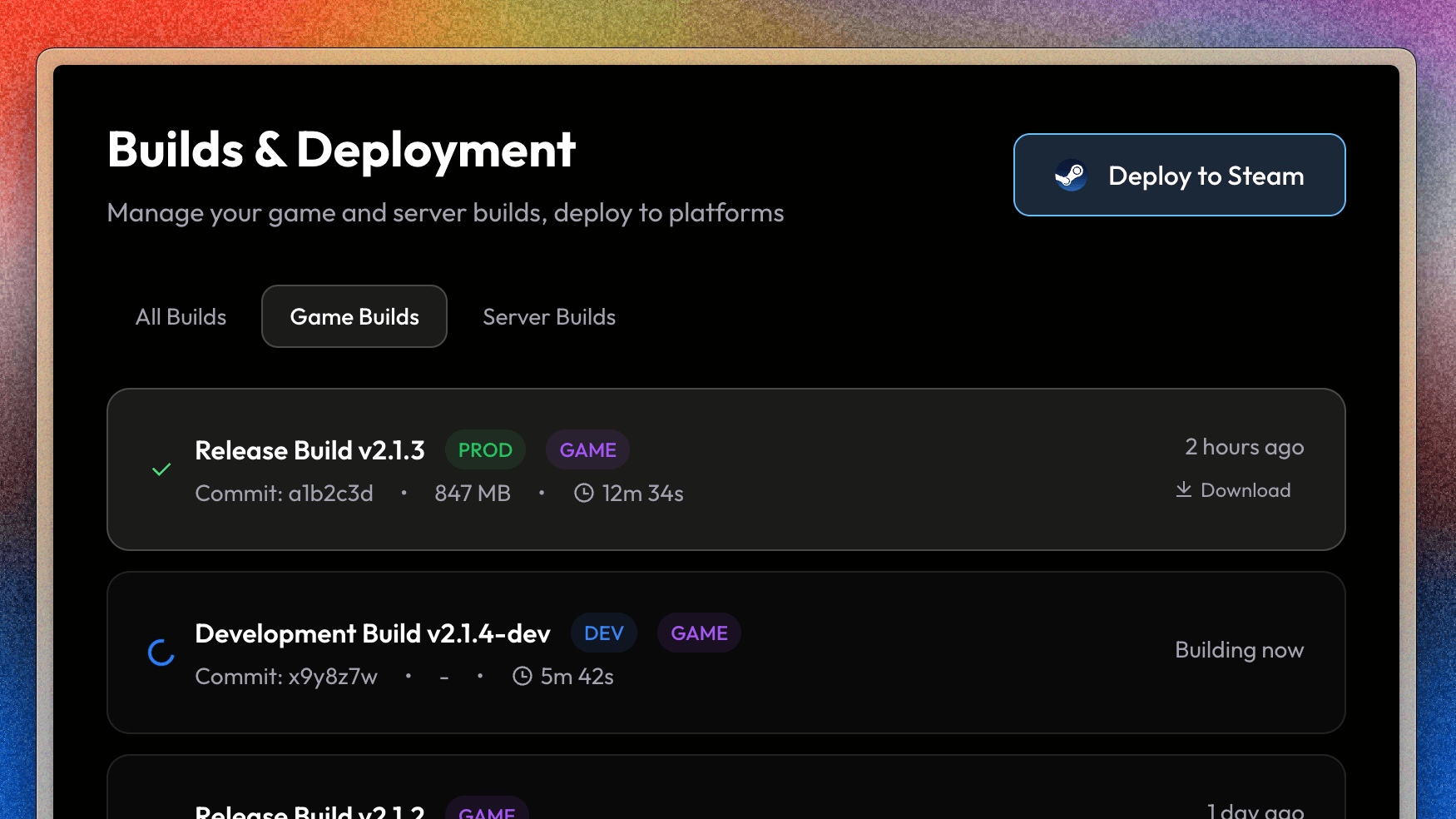Click the GAME badge on Release Build v2.1.3
This screenshot has height=819, width=1456.
pos(587,449)
